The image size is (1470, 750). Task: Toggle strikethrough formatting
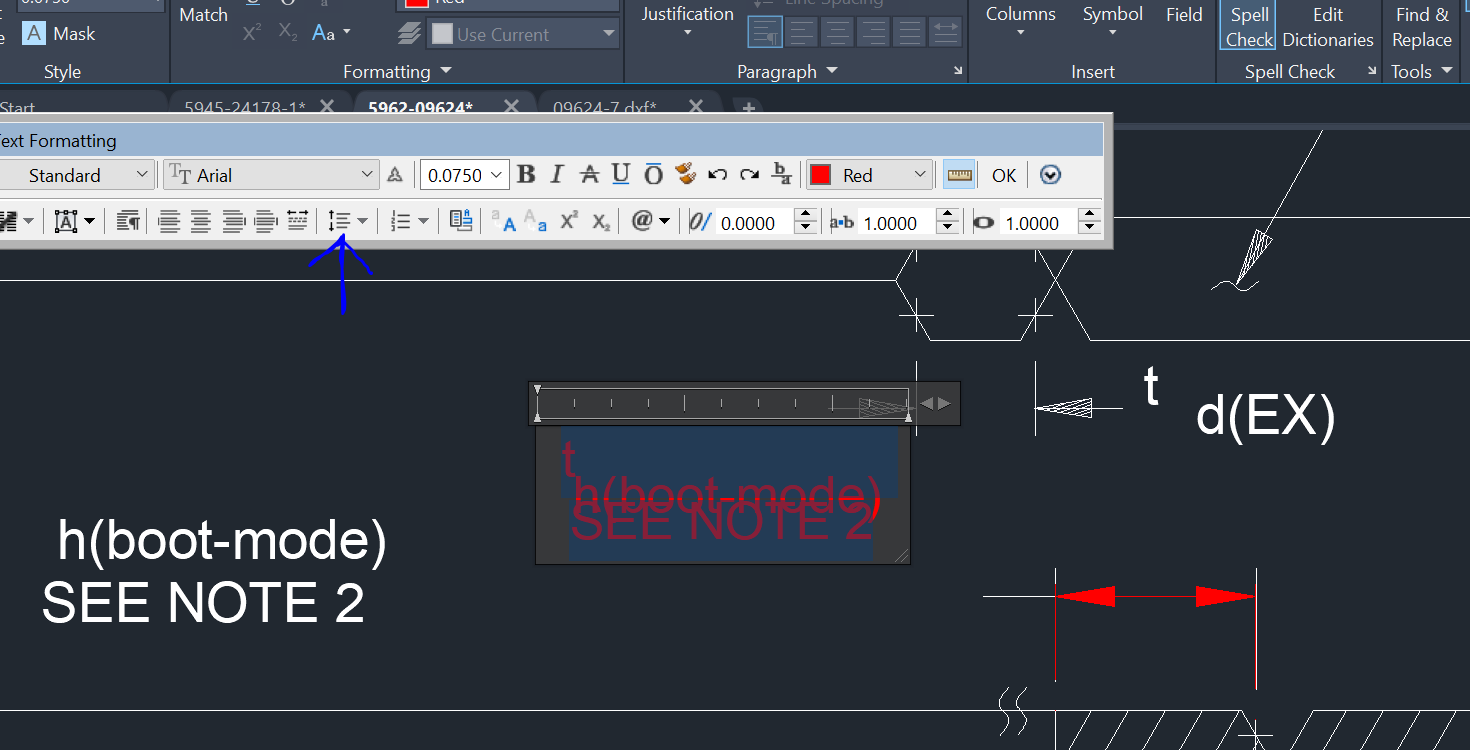pyautogui.click(x=589, y=174)
